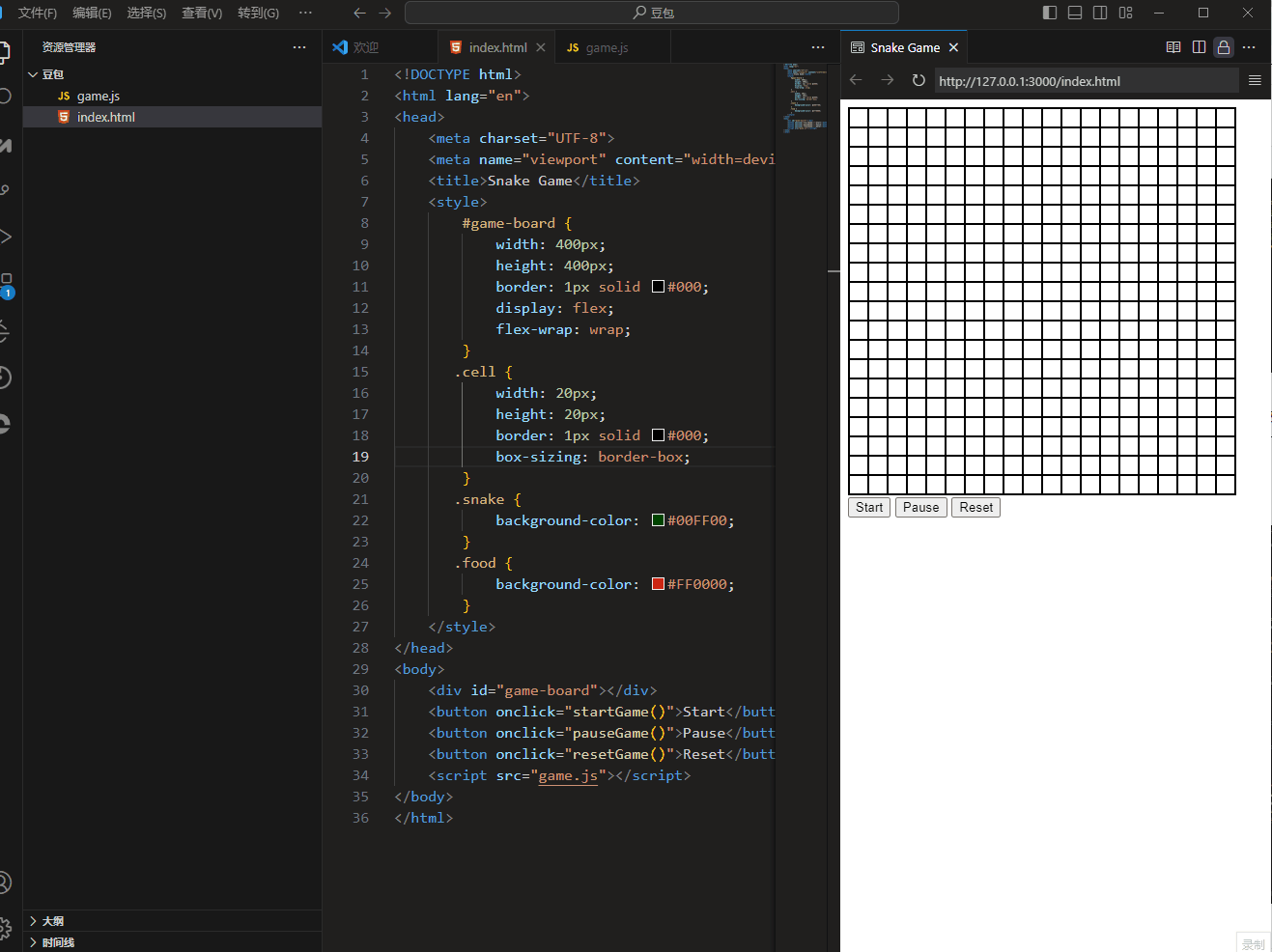Viewport: 1272px width, 952px height.
Task: Close the index.html editor tab
Action: tap(541, 47)
